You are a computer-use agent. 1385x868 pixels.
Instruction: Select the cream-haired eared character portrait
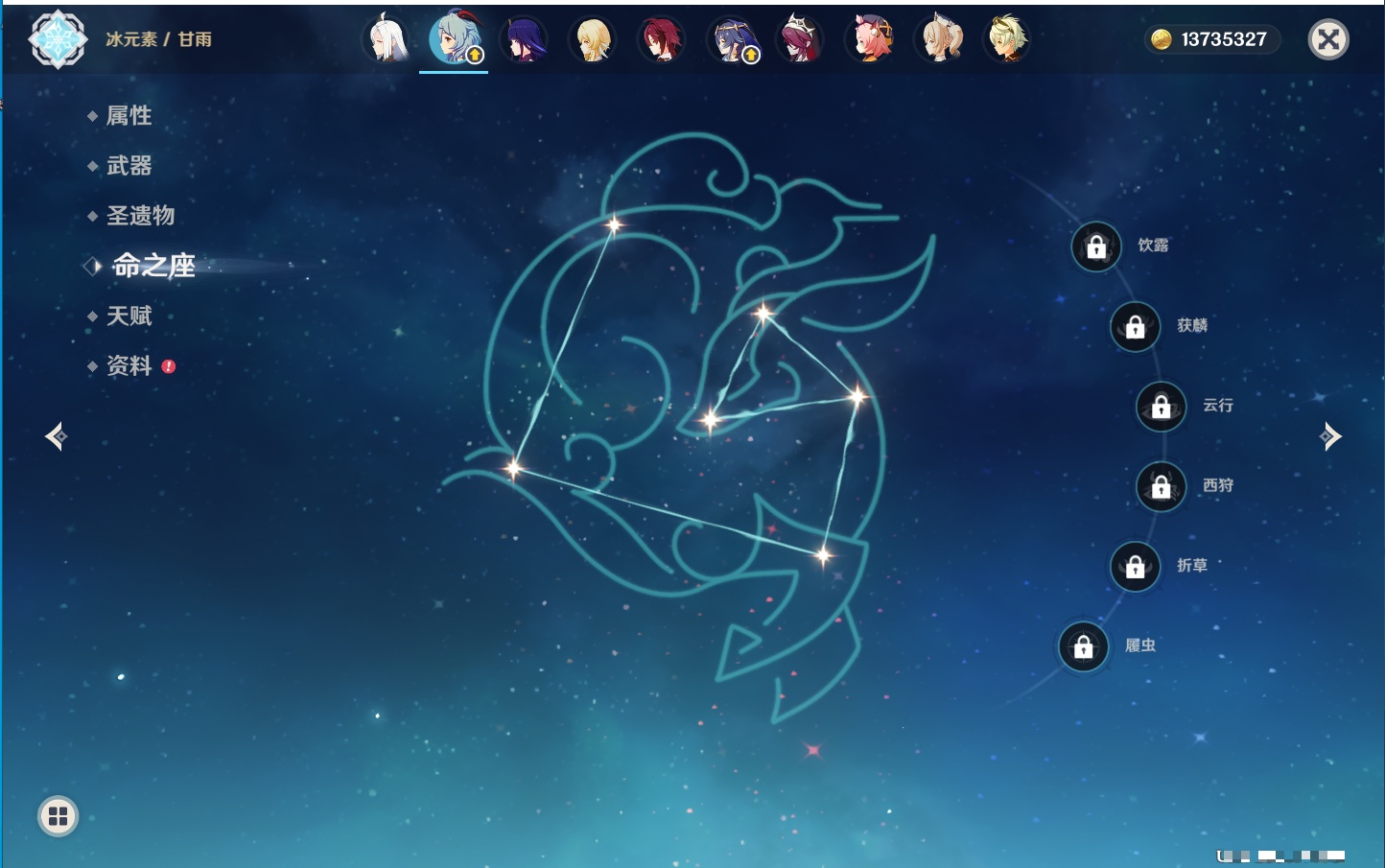(939, 39)
